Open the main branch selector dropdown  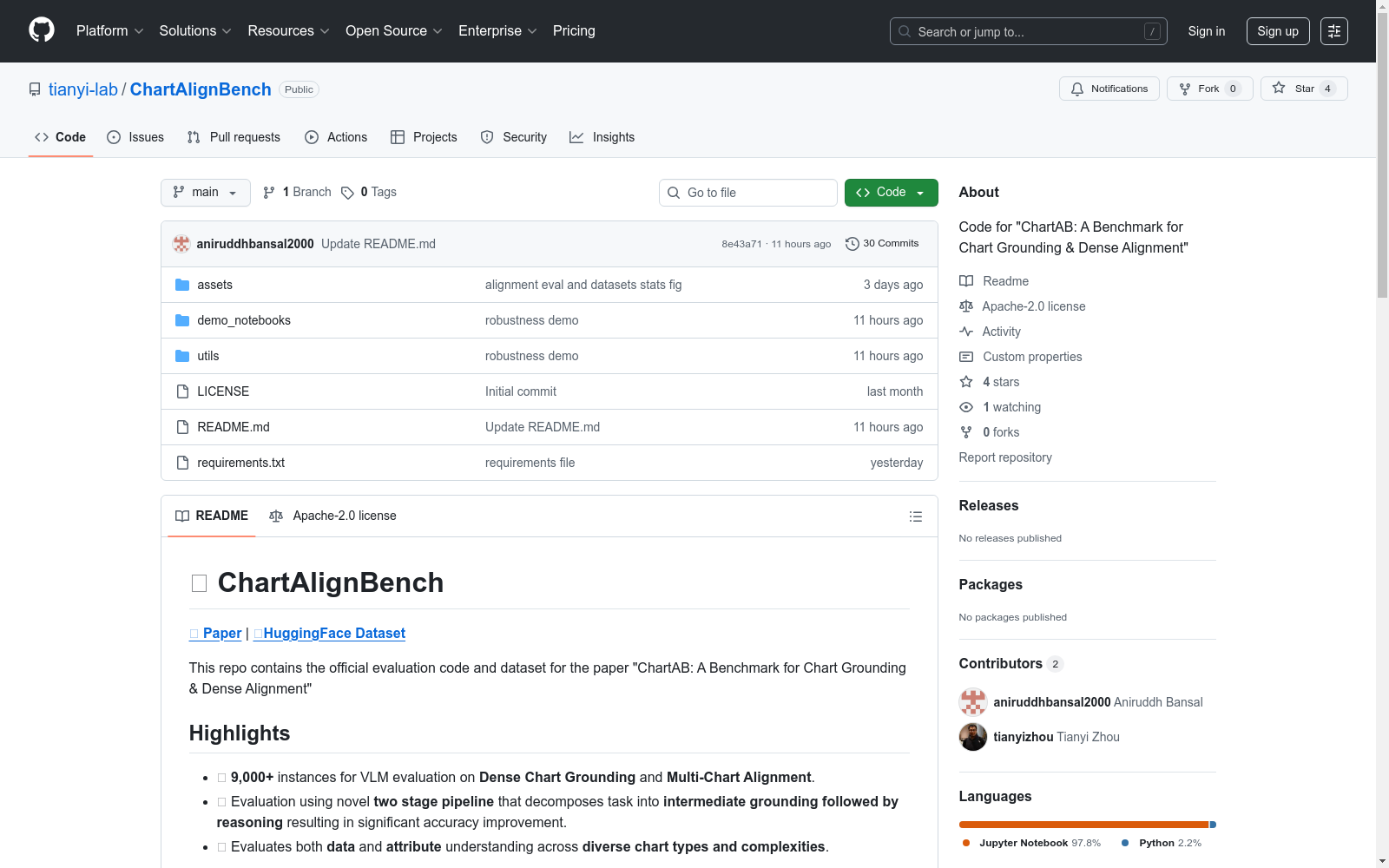click(206, 193)
